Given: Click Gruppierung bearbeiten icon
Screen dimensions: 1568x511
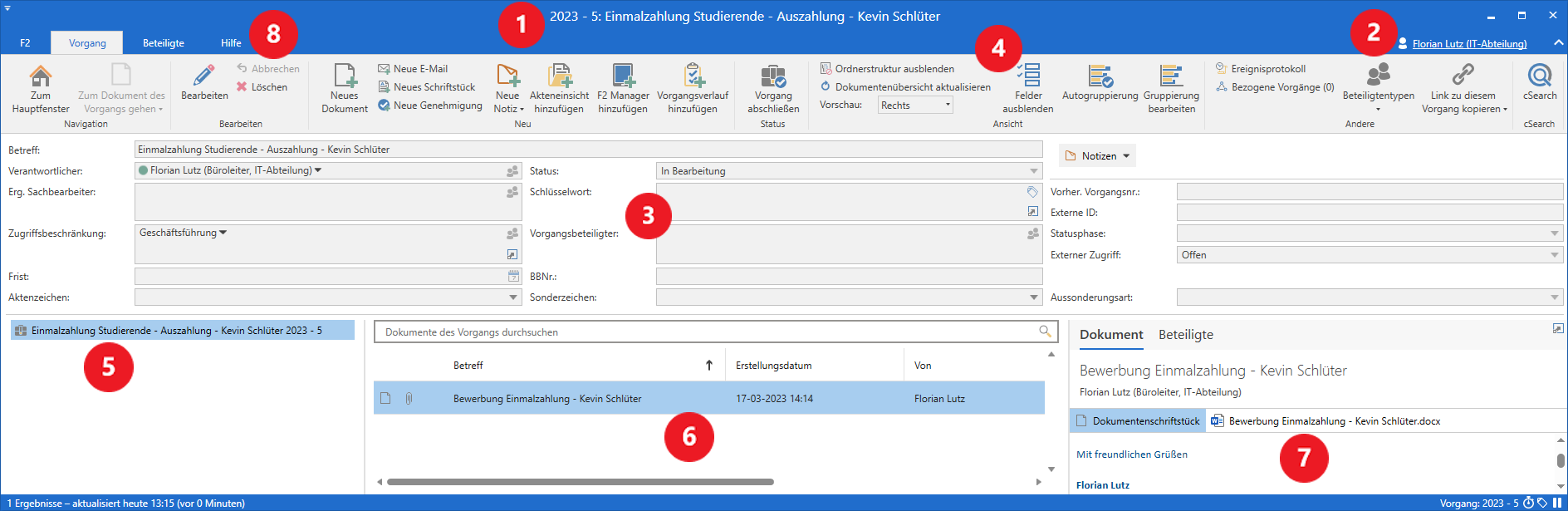Looking at the screenshot, I should (x=1171, y=76).
